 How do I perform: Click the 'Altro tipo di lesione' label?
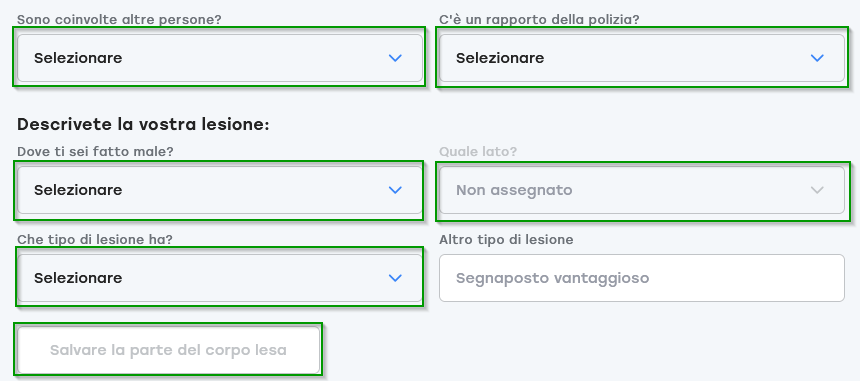coord(506,240)
